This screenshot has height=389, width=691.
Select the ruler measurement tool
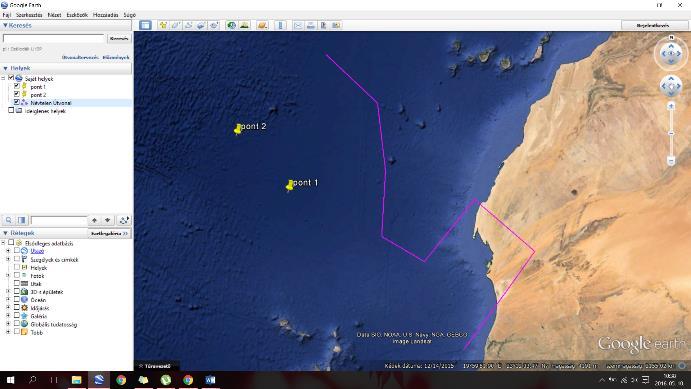pyautogui.click(x=280, y=25)
